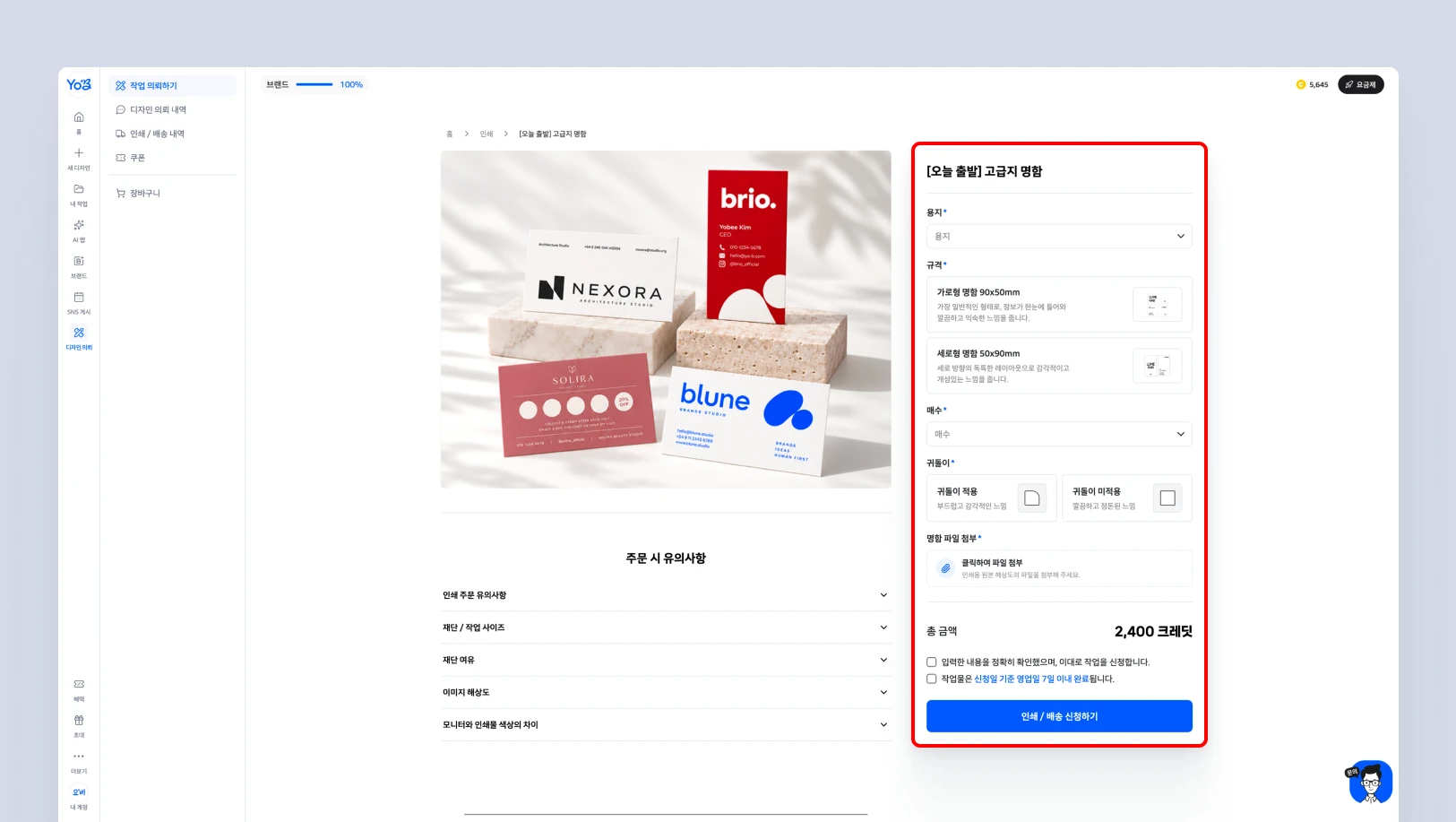
Task: Open 내 작업 folder icon
Action: [79, 189]
